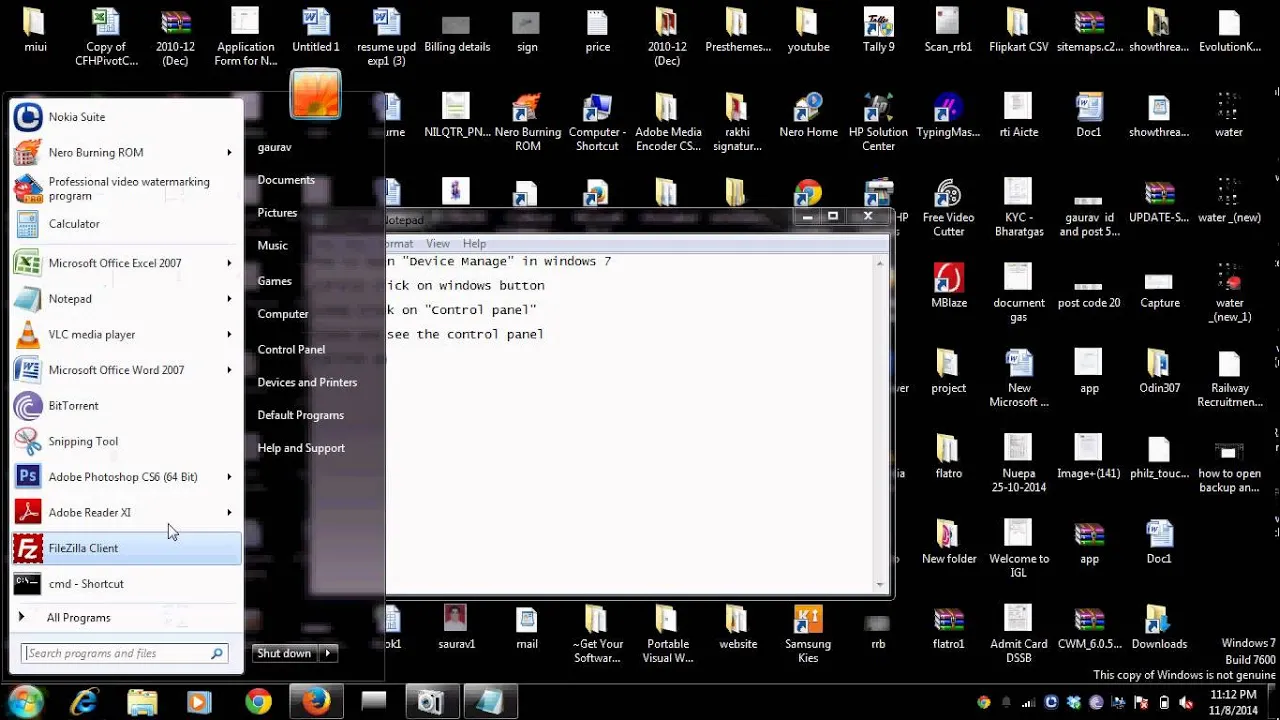The height and width of the screenshot is (720, 1280).
Task: Open Windows Media Player taskbar icon
Action: [x=199, y=702]
